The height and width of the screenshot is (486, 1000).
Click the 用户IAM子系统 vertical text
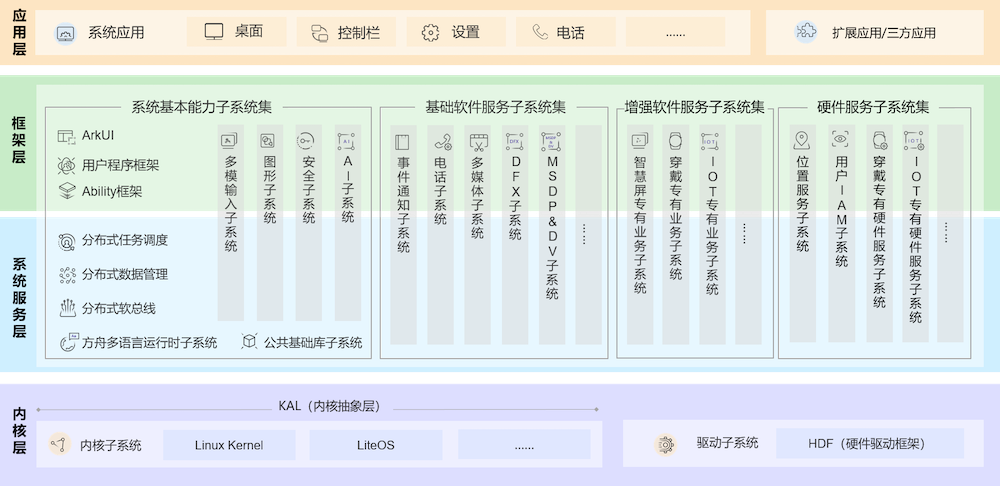[842, 210]
